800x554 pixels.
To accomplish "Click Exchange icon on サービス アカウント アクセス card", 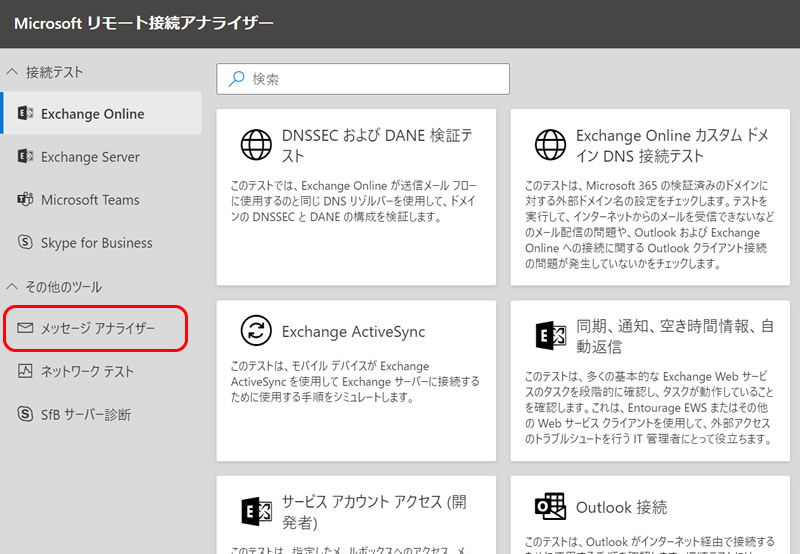I will click(x=256, y=511).
